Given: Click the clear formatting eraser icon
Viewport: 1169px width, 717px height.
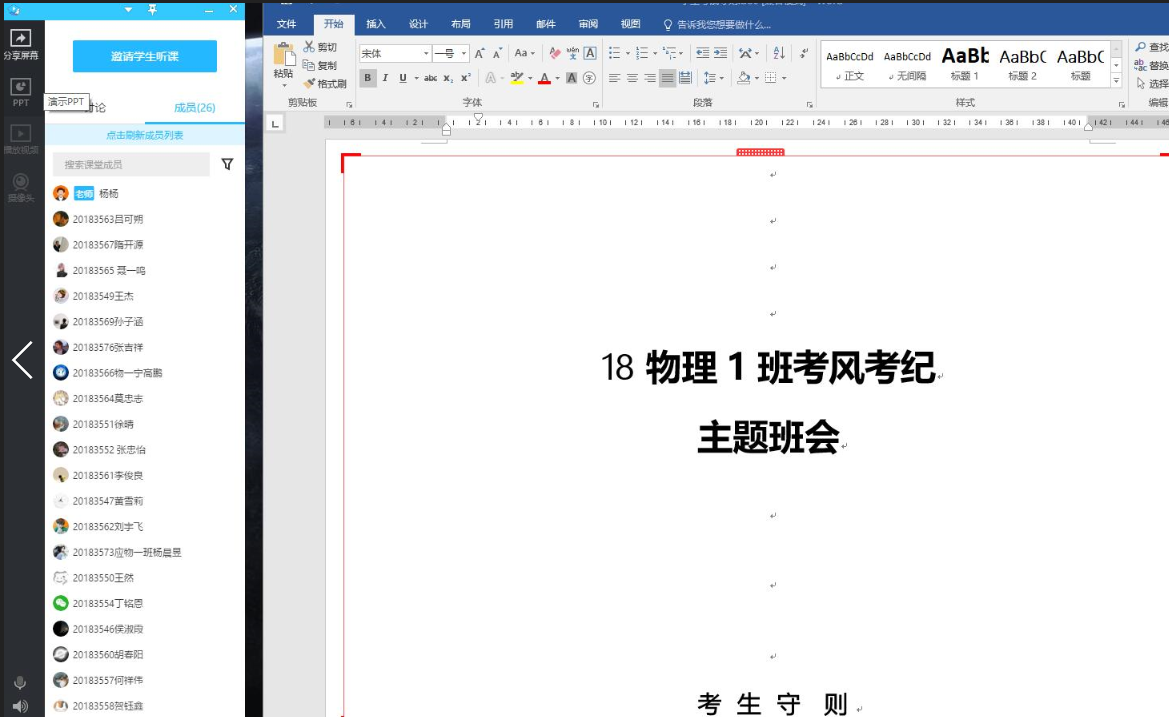Looking at the screenshot, I should click(x=555, y=54).
